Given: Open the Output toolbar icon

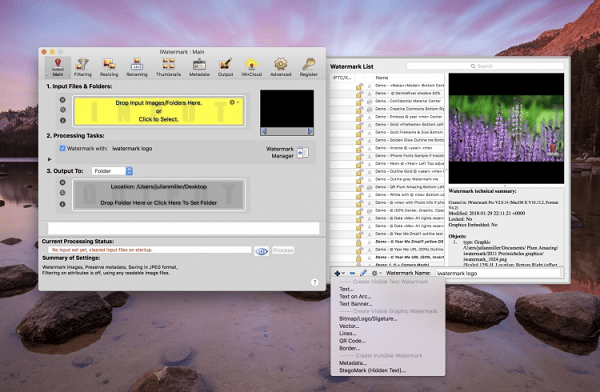Looking at the screenshot, I should [225, 67].
